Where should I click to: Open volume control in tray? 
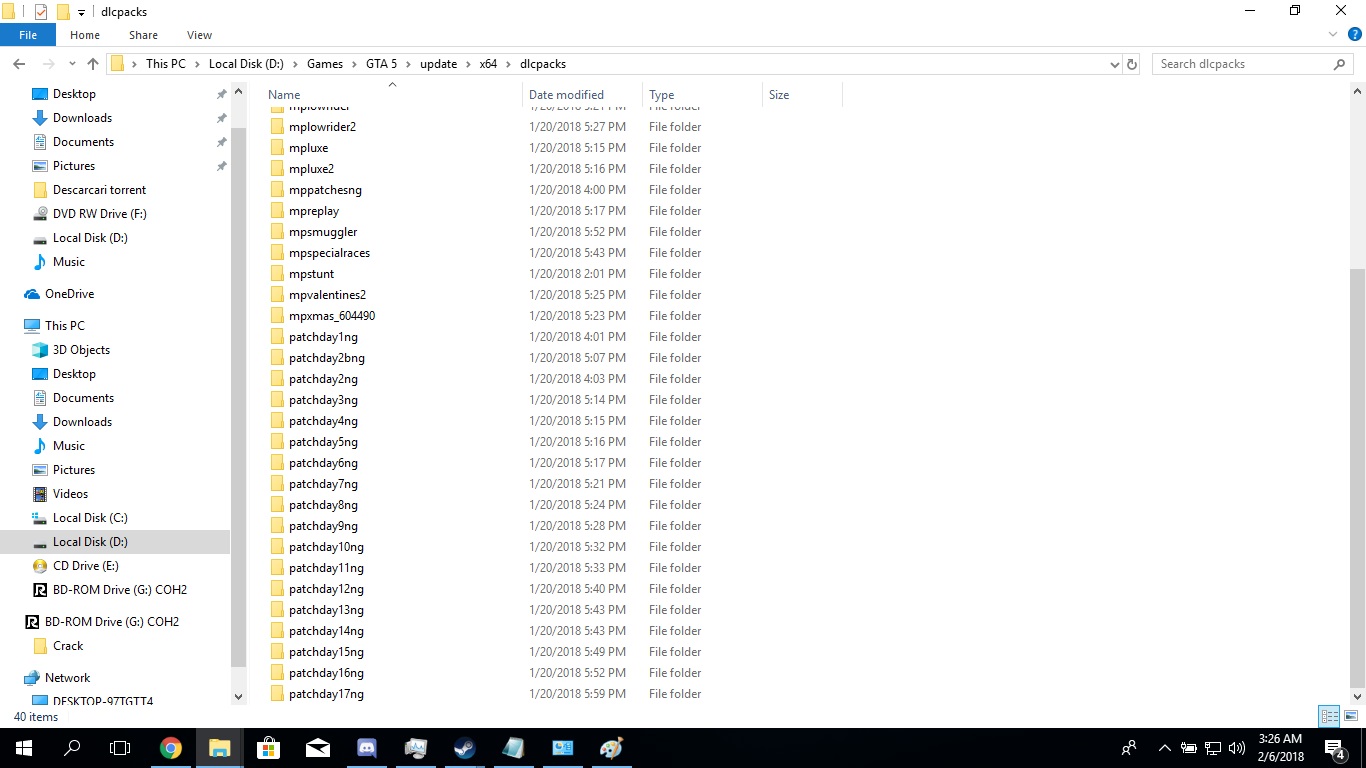(1237, 748)
